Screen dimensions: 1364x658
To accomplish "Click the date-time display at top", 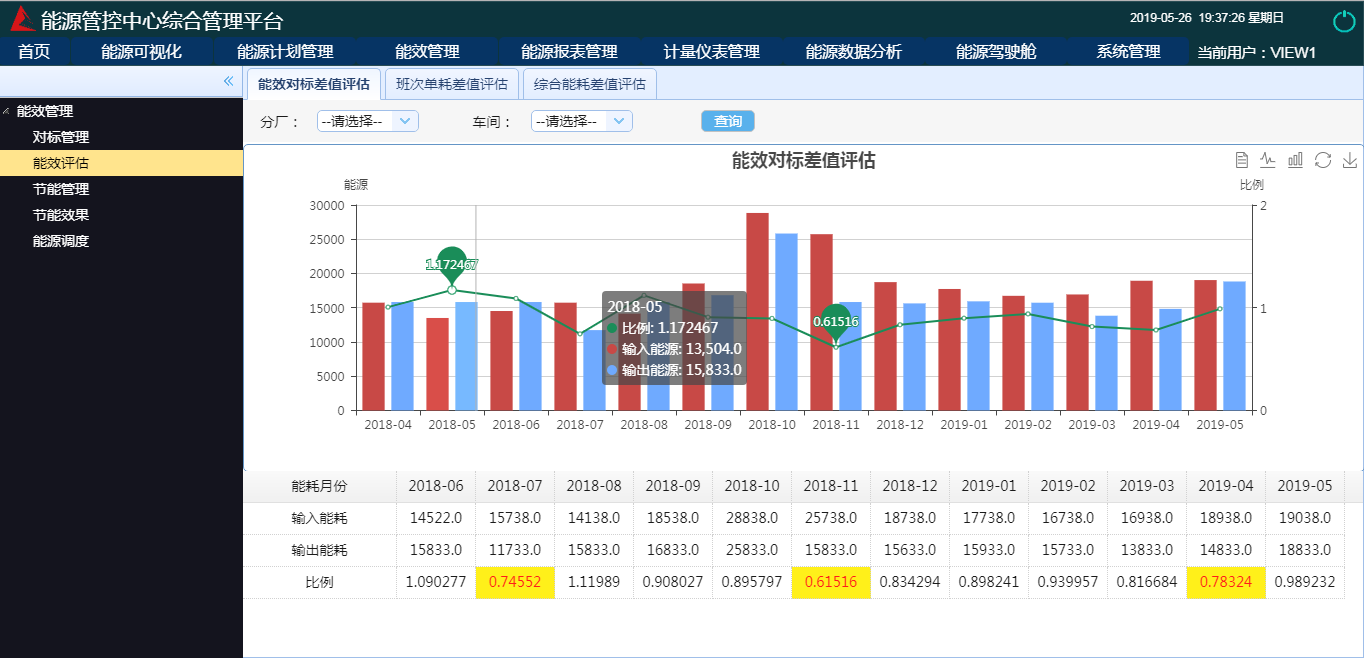I will [1207, 18].
